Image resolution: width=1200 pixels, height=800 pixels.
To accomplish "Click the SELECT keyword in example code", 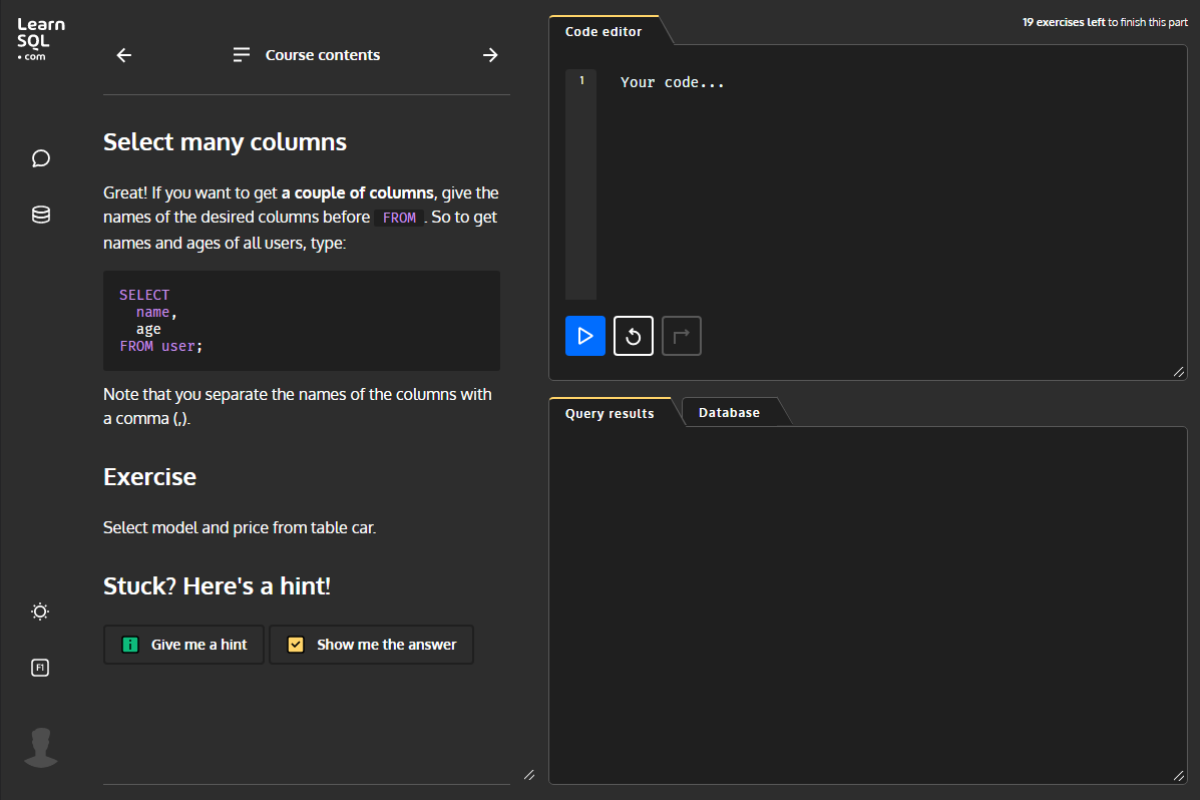I will coord(144,295).
